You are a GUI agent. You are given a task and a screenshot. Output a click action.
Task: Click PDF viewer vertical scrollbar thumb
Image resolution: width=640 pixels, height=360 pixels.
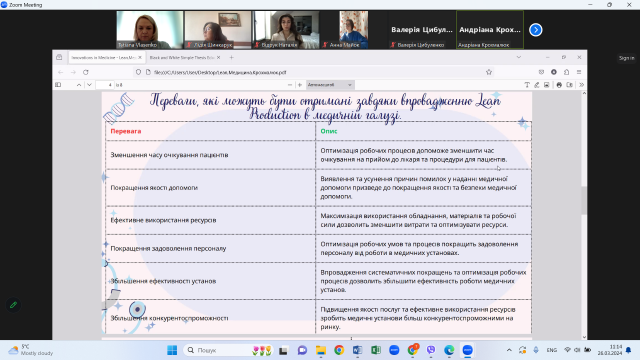click(x=584, y=200)
